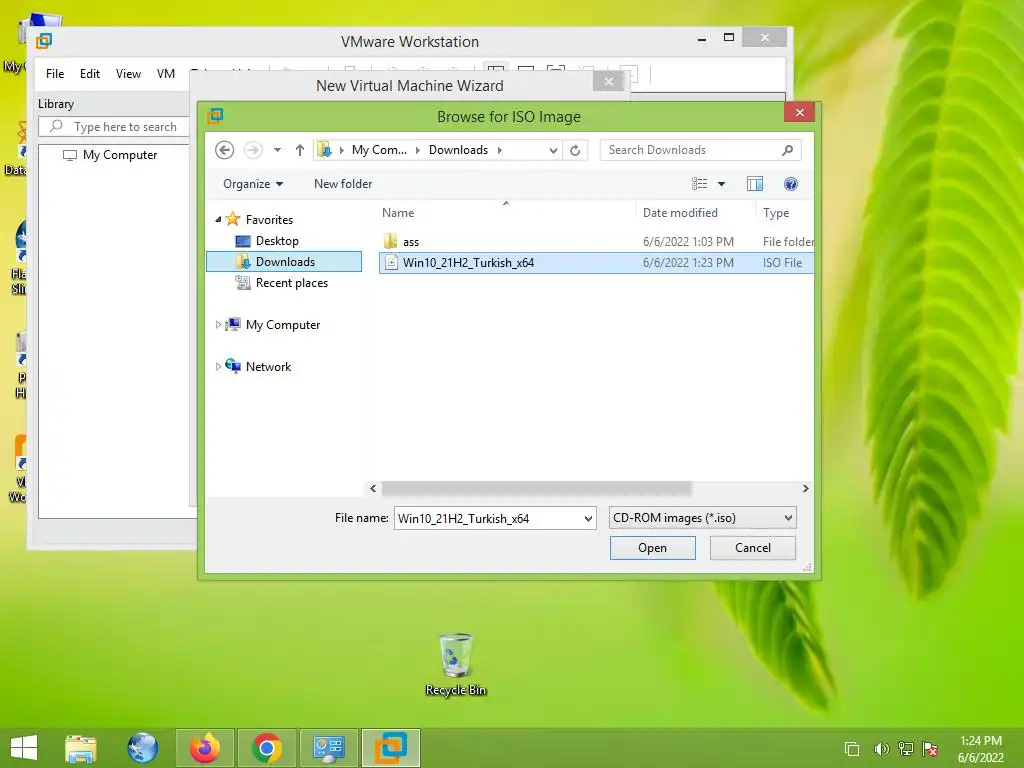
Task: Select My Computer in dialog navigation pane
Action: click(x=283, y=325)
